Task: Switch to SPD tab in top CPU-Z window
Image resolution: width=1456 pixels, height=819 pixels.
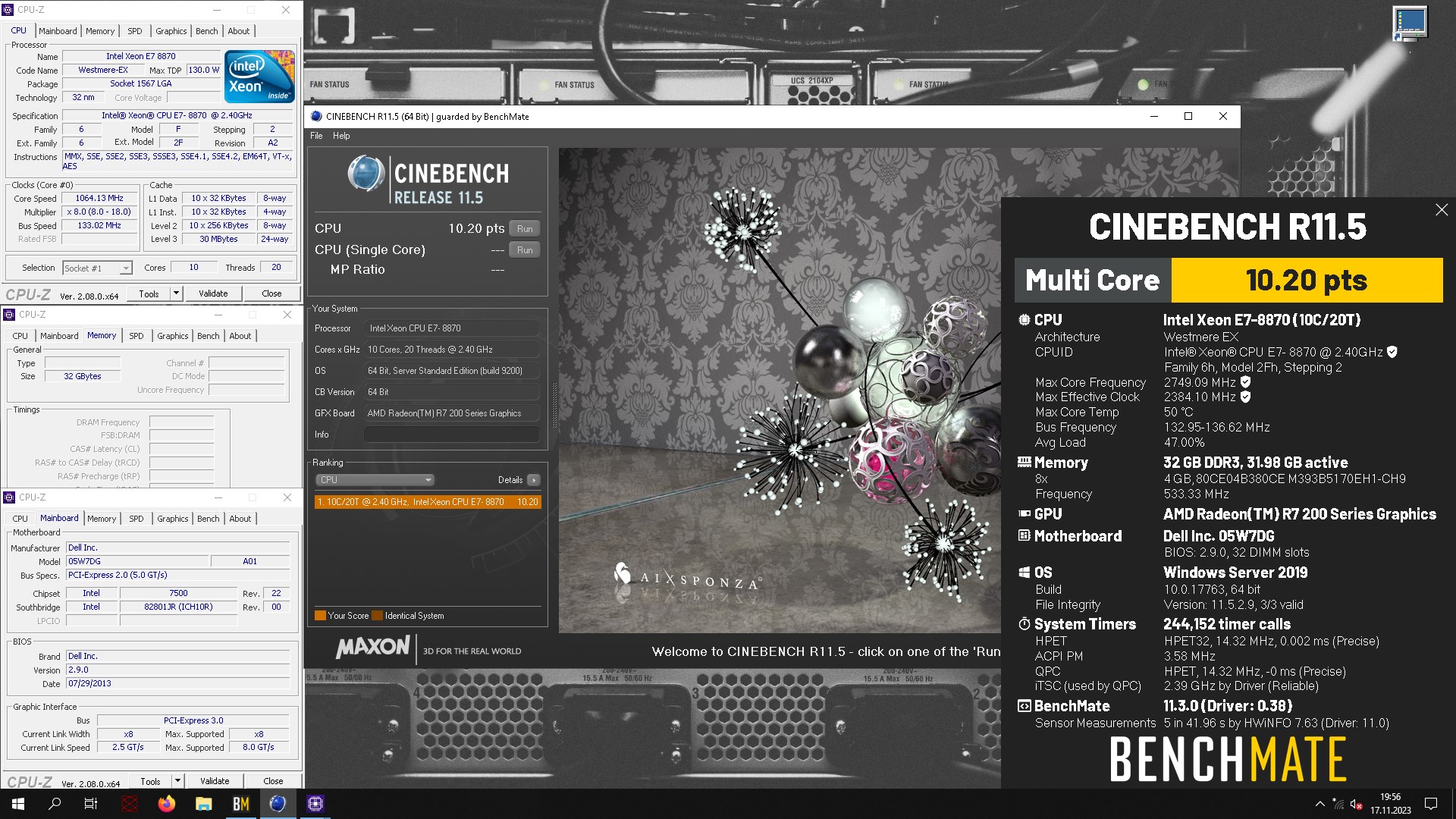Action: coord(135,31)
